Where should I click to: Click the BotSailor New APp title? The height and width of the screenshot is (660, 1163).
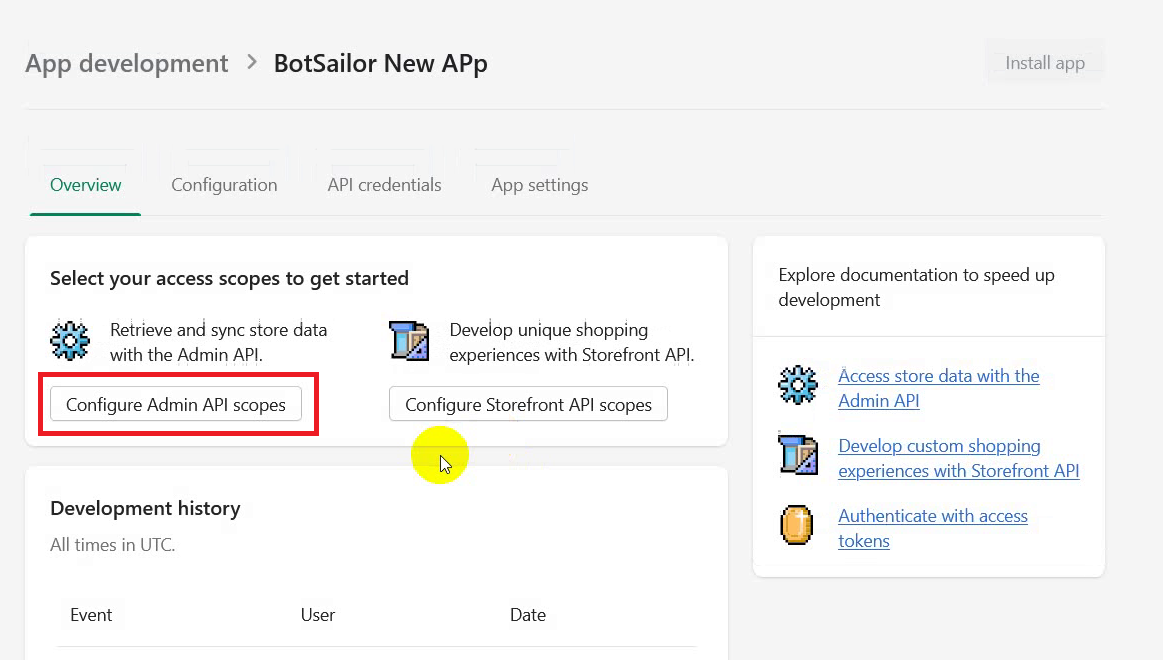380,64
